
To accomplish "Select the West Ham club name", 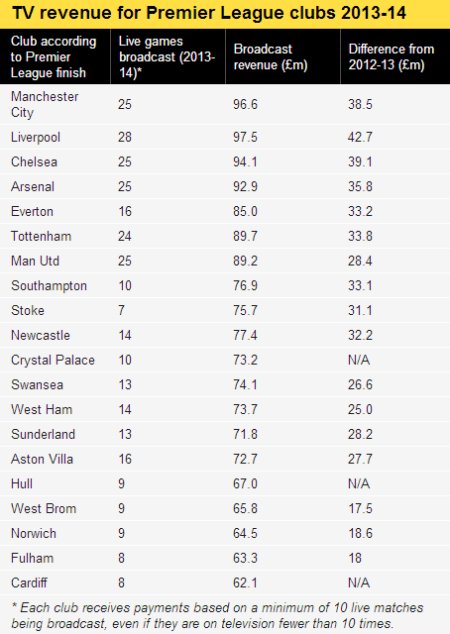I will [42, 409].
